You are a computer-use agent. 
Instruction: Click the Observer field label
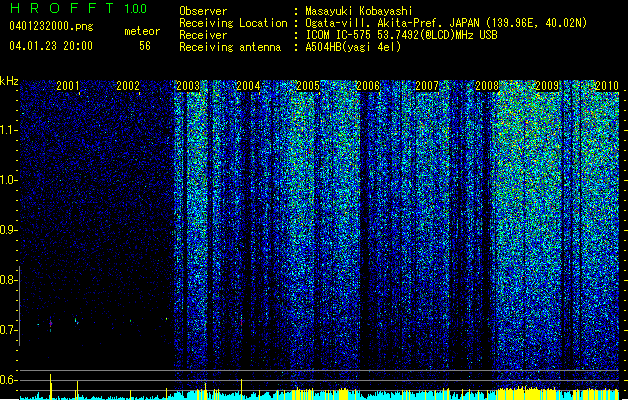point(203,11)
